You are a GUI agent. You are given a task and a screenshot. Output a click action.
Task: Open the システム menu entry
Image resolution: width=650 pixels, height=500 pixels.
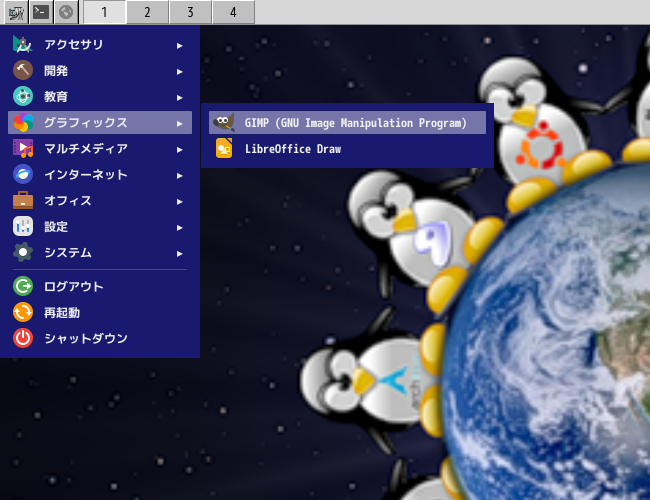point(100,252)
